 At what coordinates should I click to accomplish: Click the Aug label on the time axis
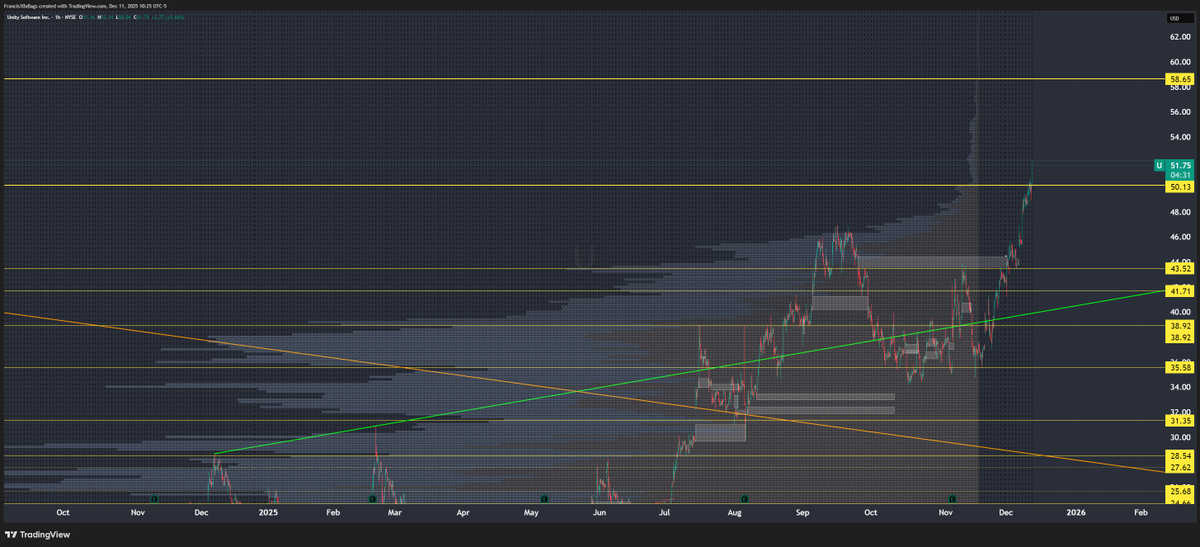coord(734,511)
